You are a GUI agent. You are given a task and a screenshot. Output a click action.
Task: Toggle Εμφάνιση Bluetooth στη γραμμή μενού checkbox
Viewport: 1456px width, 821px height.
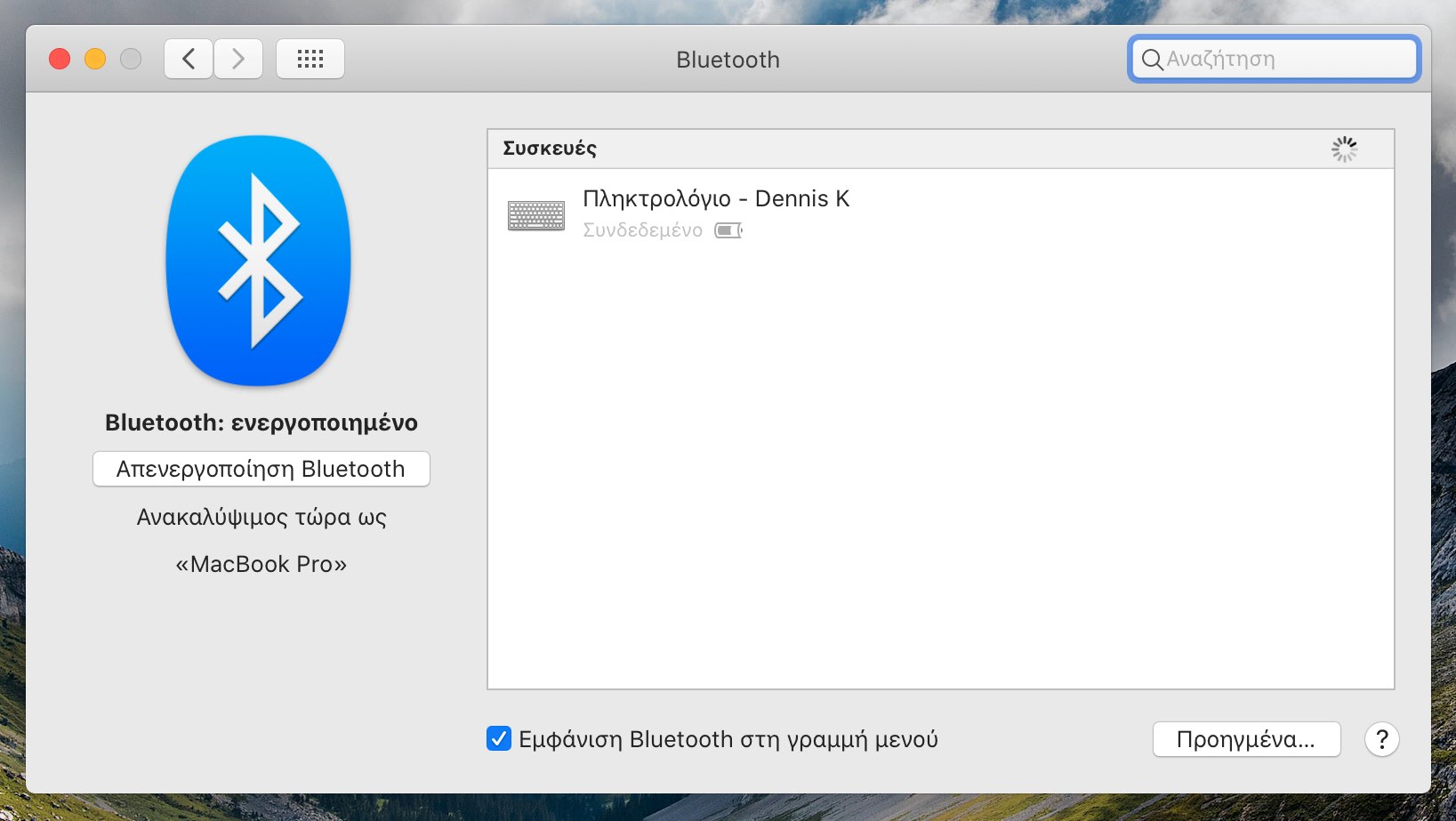click(499, 738)
